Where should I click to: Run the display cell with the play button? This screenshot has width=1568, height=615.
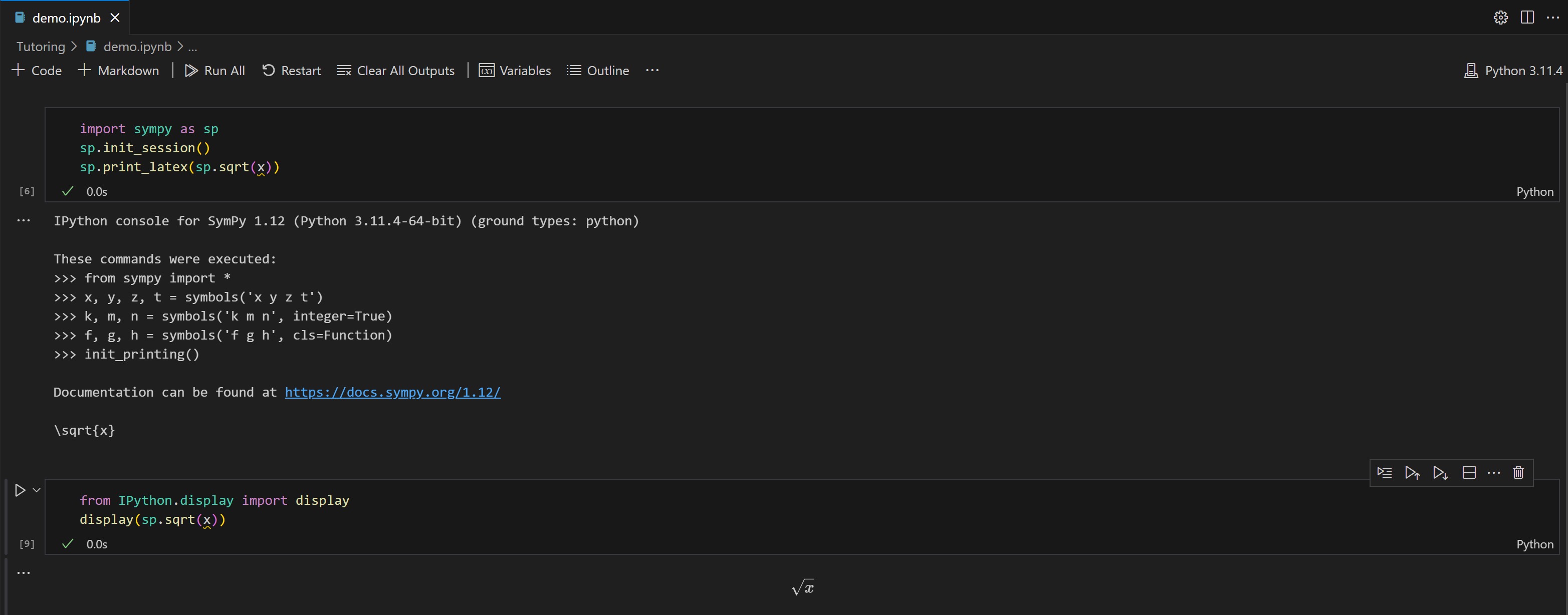[20, 490]
